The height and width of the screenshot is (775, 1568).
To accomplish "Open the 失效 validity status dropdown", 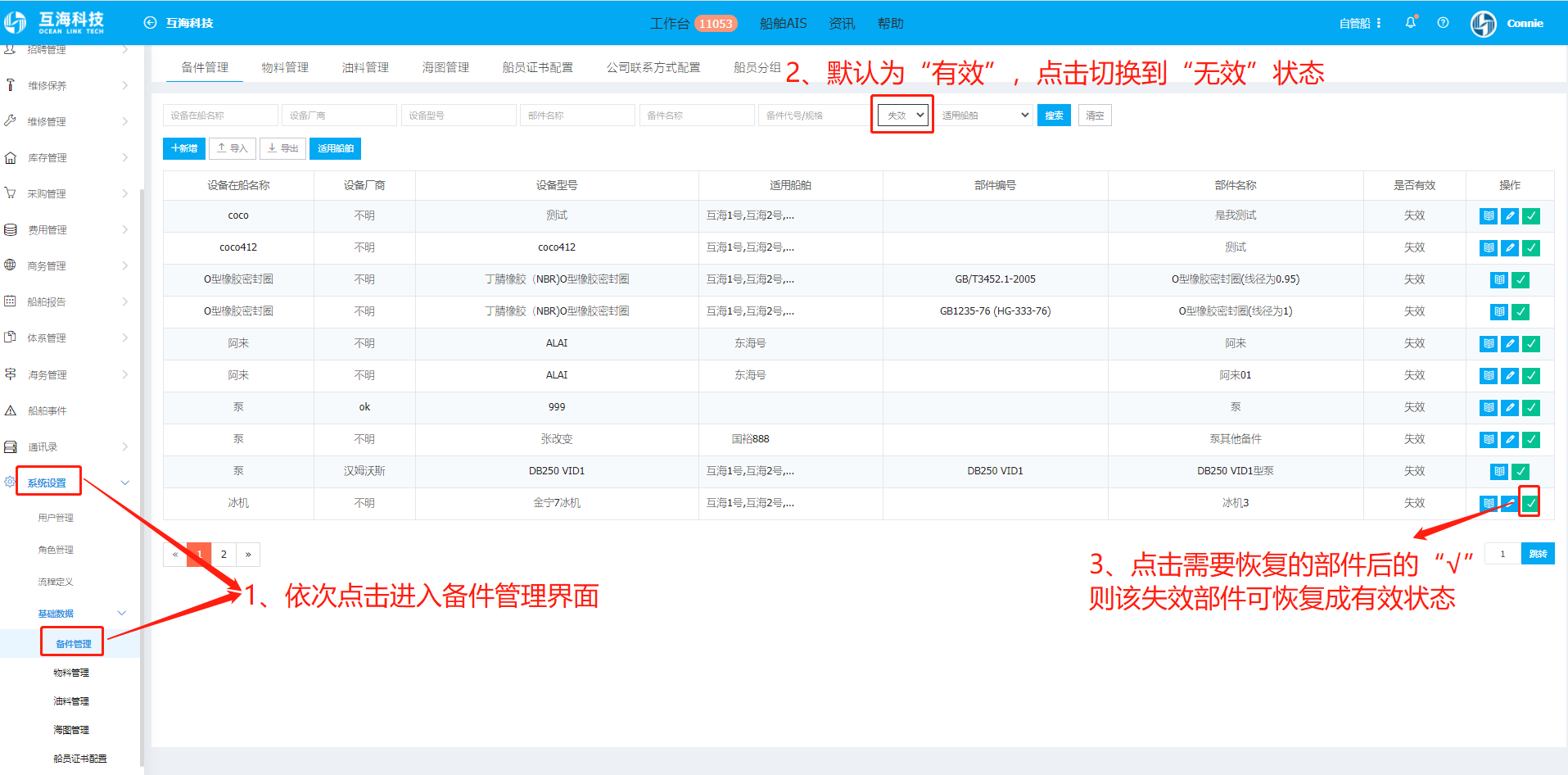I will [905, 116].
